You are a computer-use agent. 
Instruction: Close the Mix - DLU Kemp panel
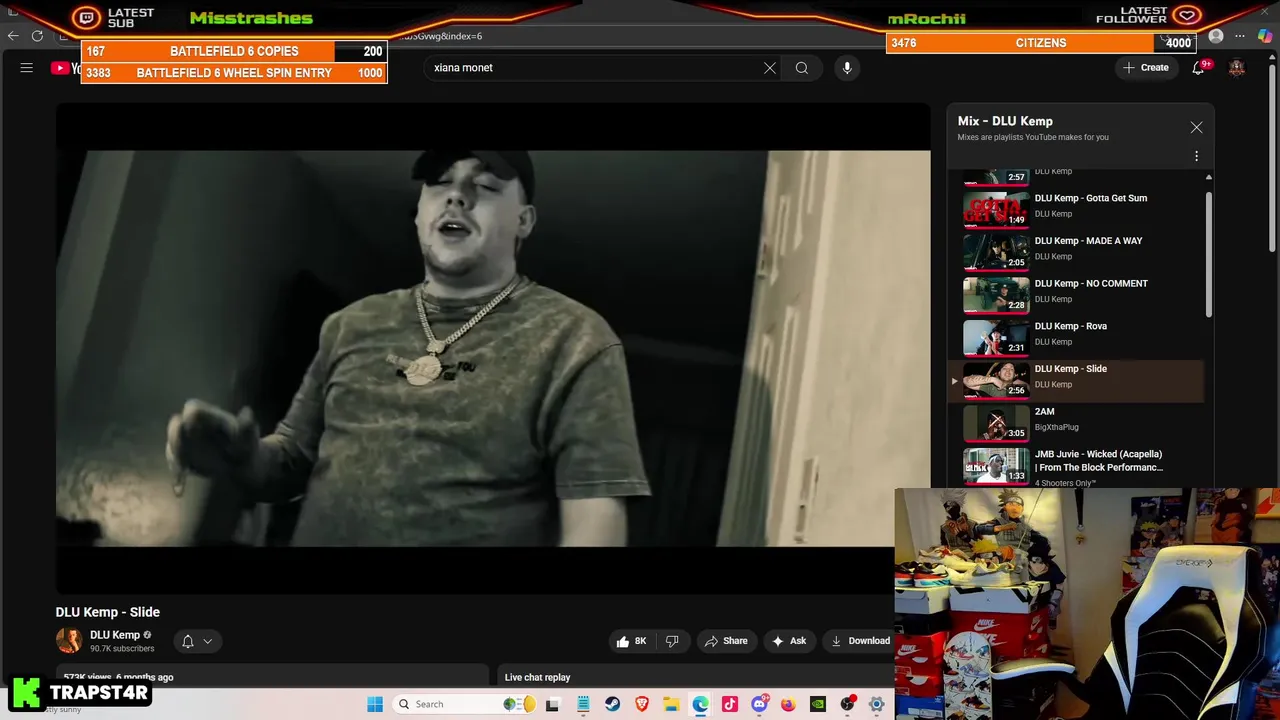coord(1196,128)
